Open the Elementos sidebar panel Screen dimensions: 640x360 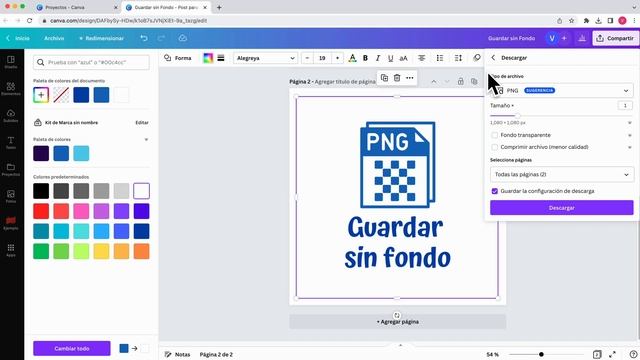click(11, 89)
